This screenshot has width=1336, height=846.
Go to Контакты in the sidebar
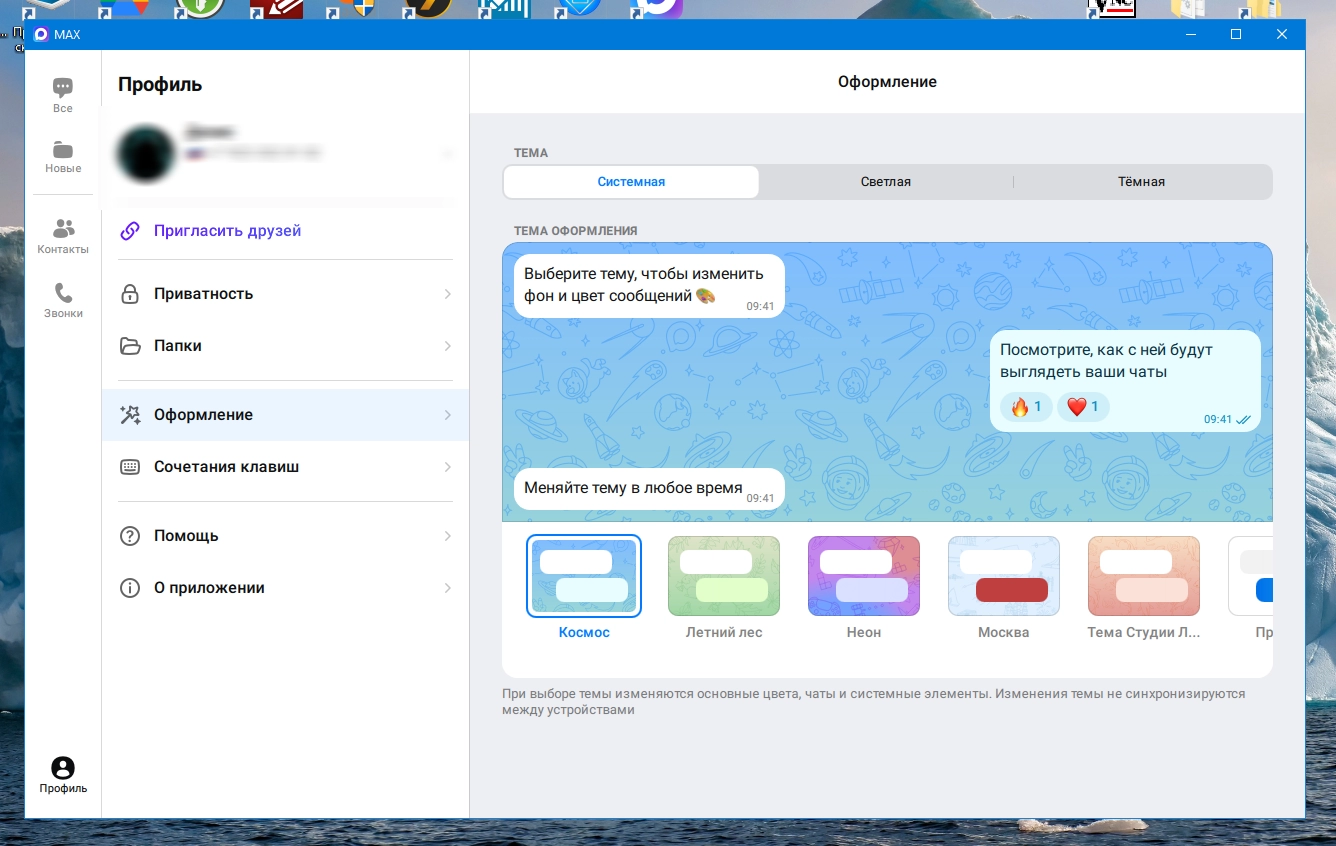[x=63, y=237]
